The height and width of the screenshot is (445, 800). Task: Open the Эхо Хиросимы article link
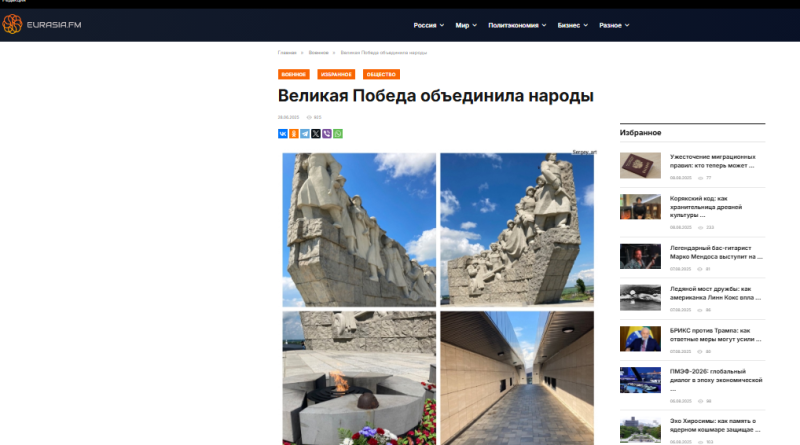point(715,425)
